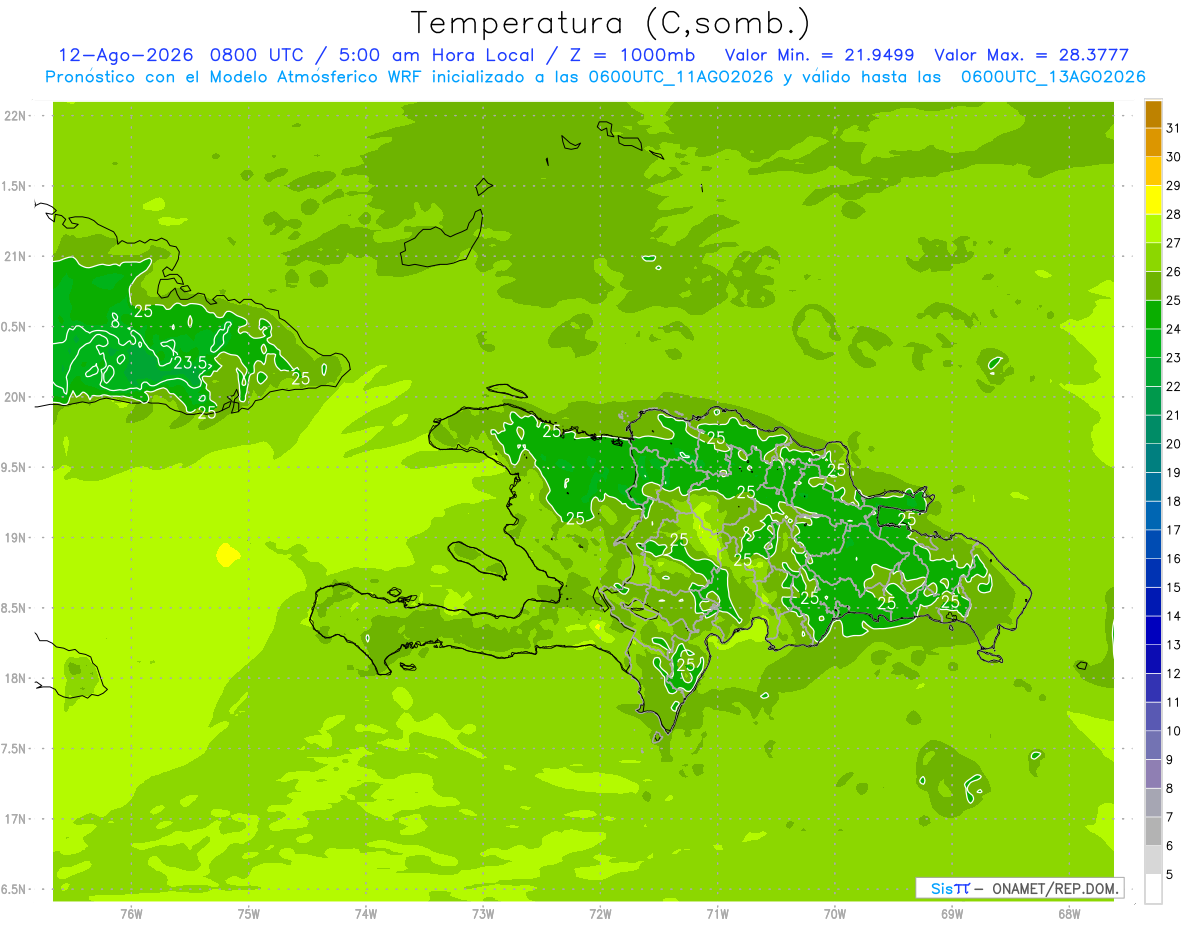
Task: Select dark orange colorbar segment above 31
Action: click(1153, 114)
